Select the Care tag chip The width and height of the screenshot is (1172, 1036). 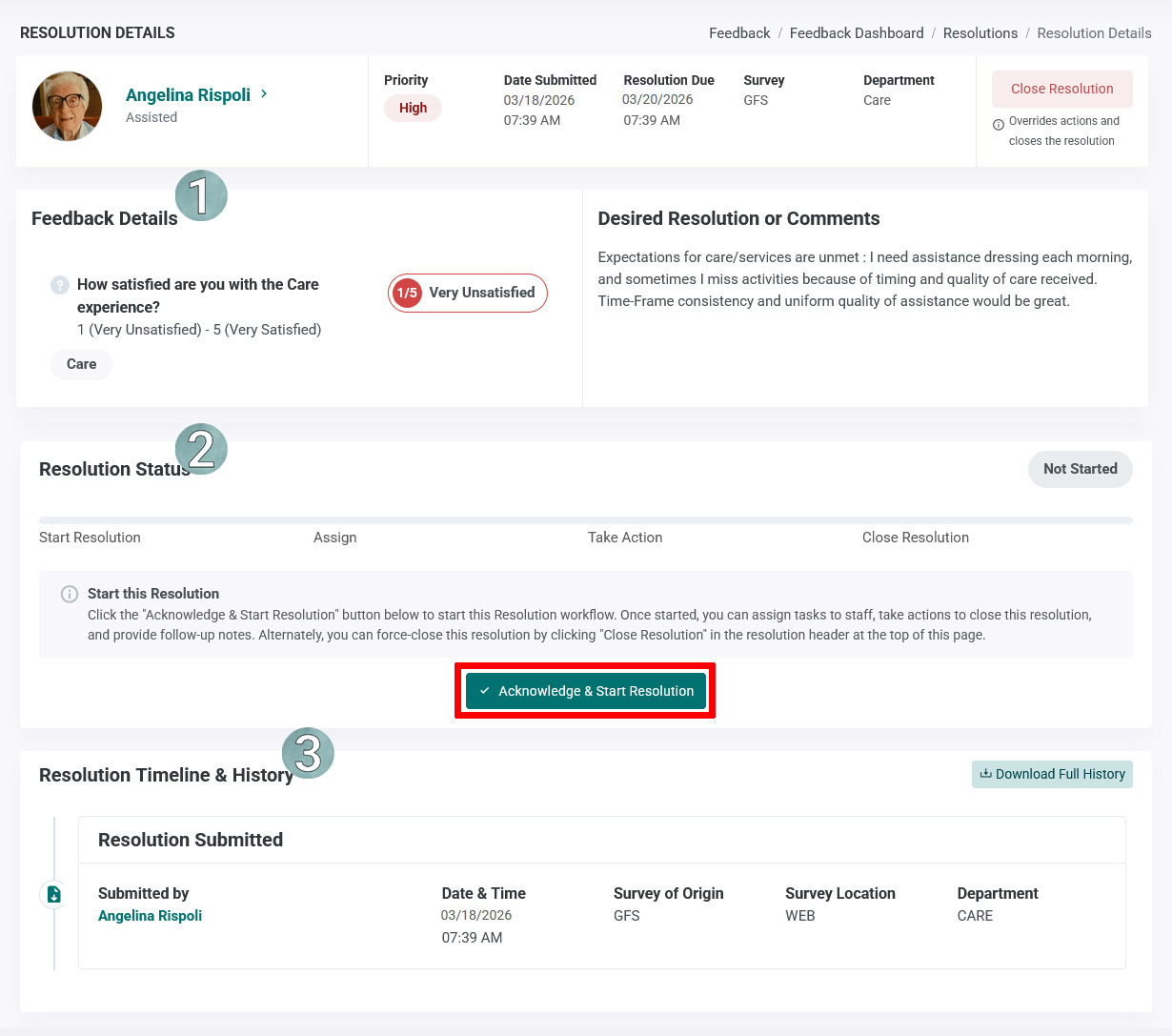point(81,364)
